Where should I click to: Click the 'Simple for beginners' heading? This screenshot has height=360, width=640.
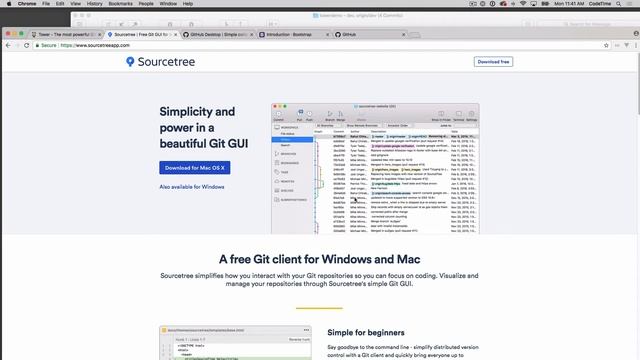tap(366, 333)
